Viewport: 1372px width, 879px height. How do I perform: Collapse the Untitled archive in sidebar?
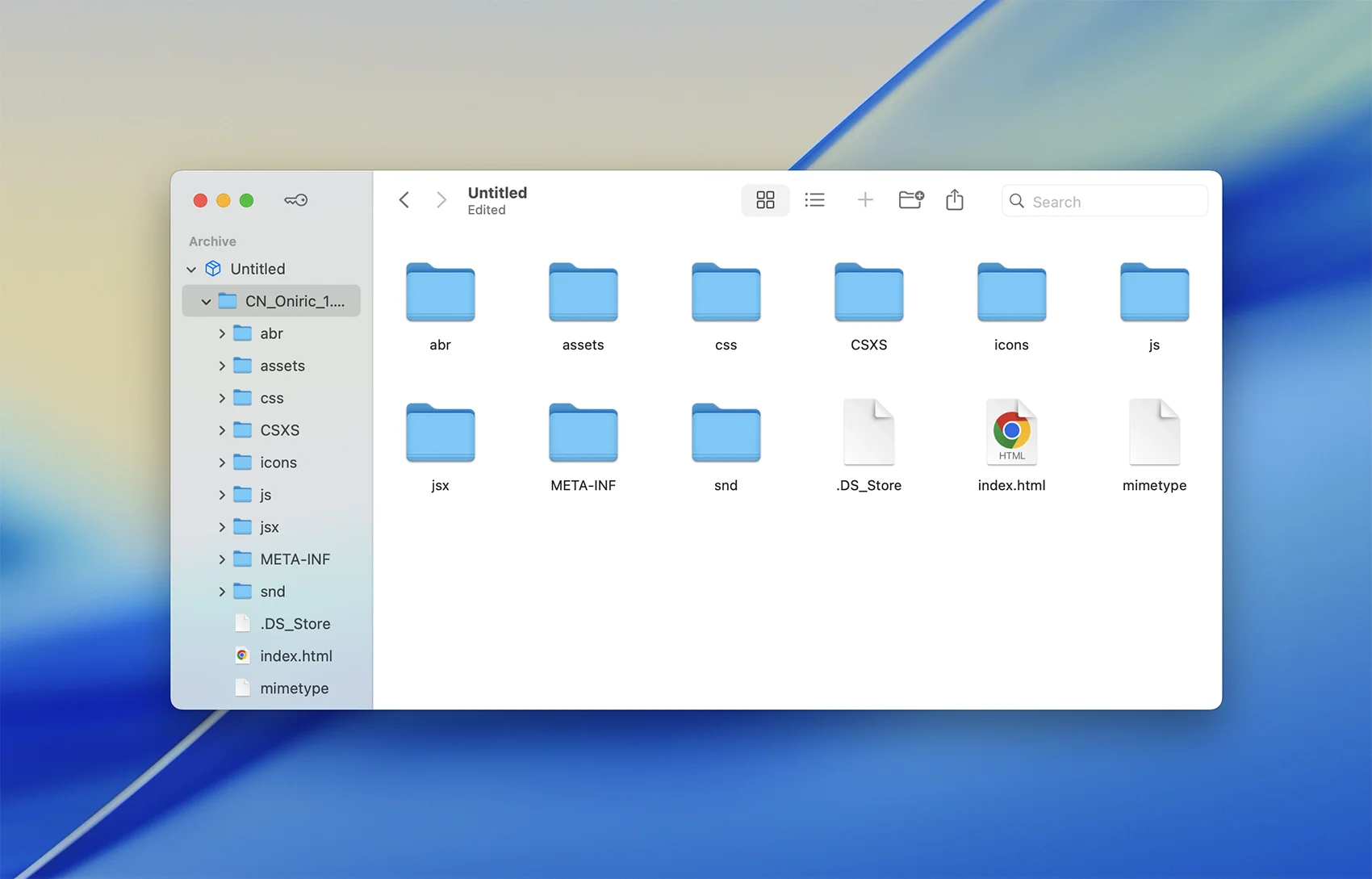[191, 270]
